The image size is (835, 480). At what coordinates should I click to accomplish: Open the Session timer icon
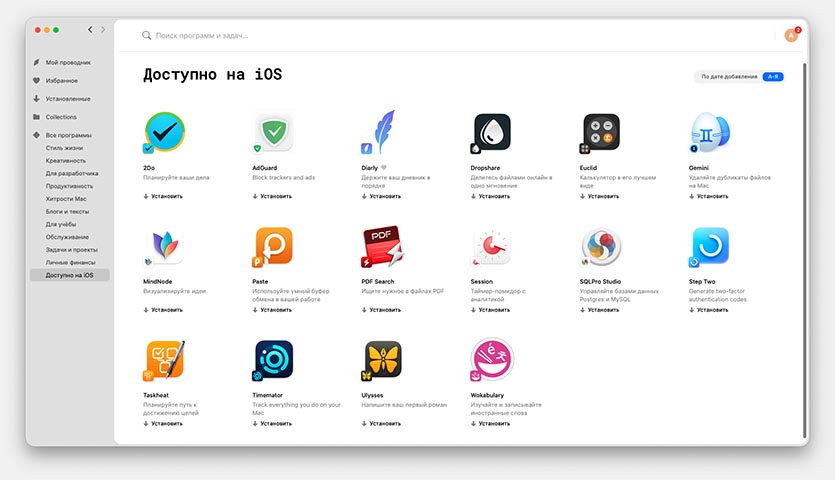coord(492,246)
